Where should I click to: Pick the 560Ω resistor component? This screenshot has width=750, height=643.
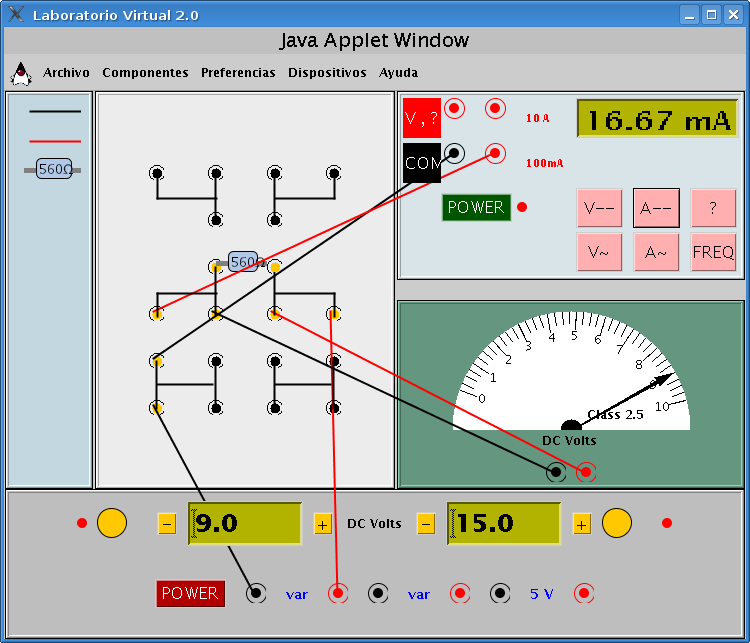pos(54,170)
